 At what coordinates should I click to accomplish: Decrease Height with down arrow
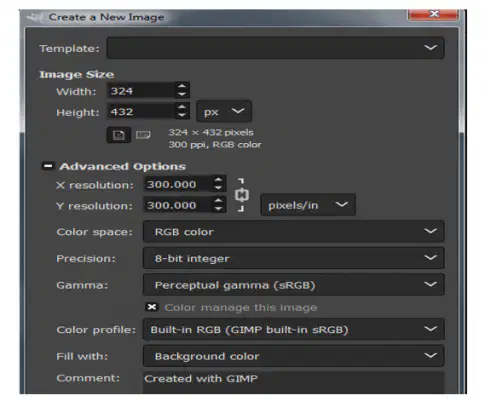(182, 115)
